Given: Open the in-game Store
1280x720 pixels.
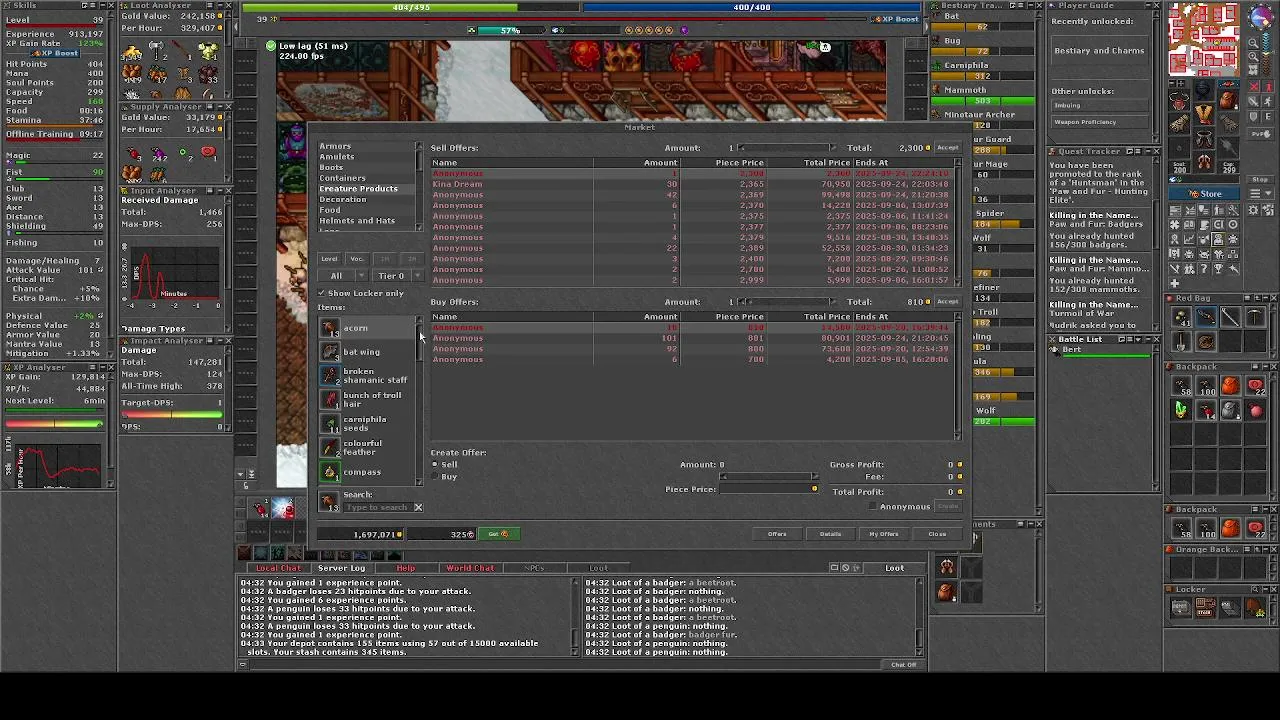Looking at the screenshot, I should 1205,194.
